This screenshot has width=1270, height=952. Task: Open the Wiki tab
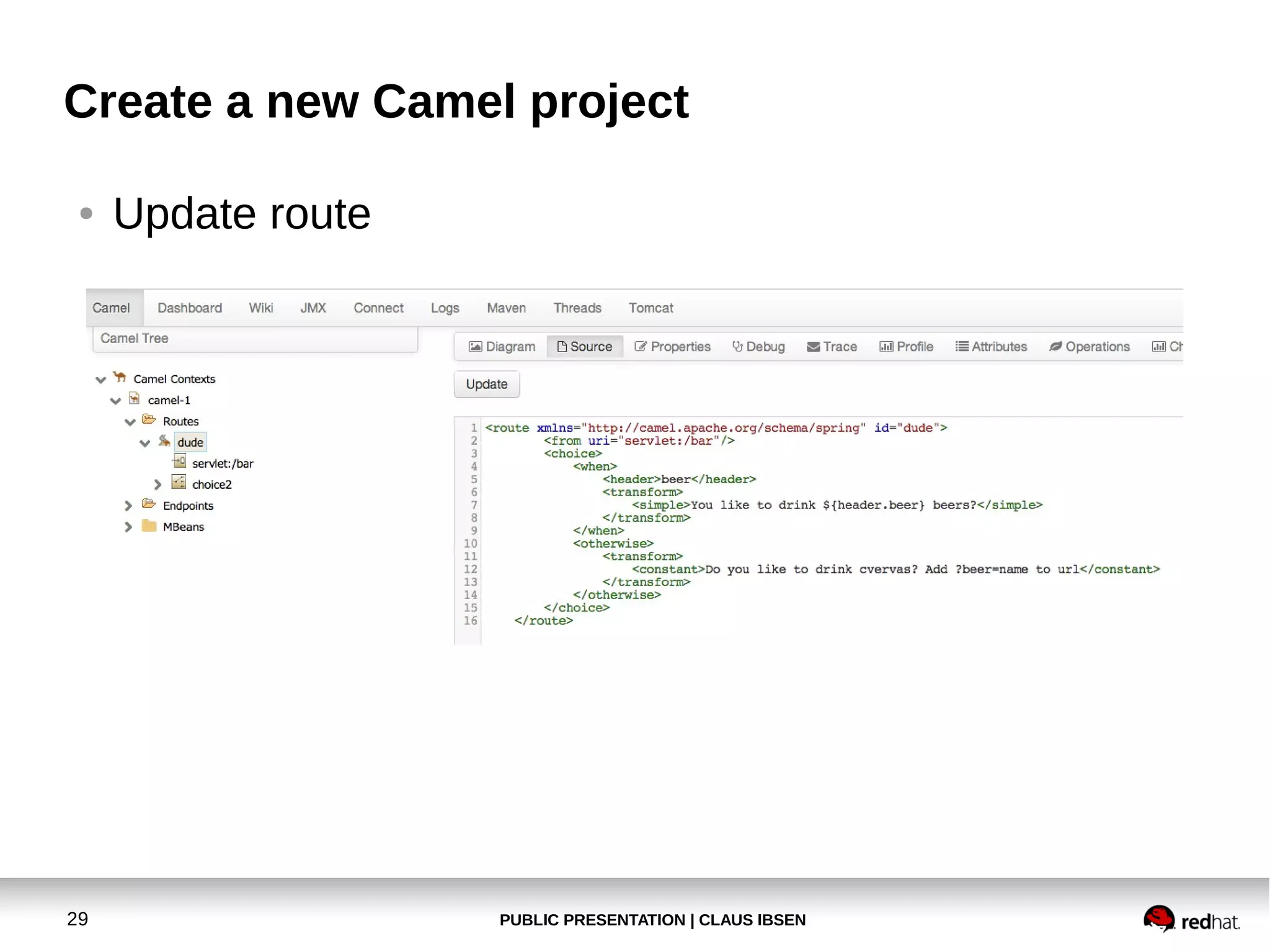point(261,308)
